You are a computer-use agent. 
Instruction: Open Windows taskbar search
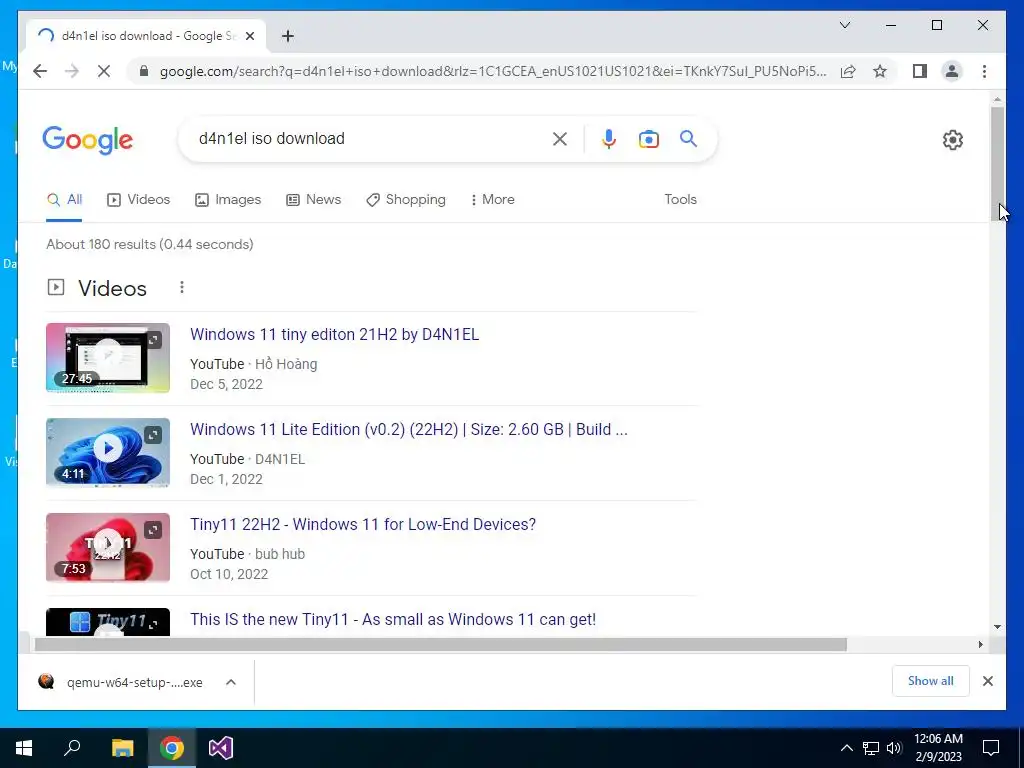pyautogui.click(x=72, y=748)
